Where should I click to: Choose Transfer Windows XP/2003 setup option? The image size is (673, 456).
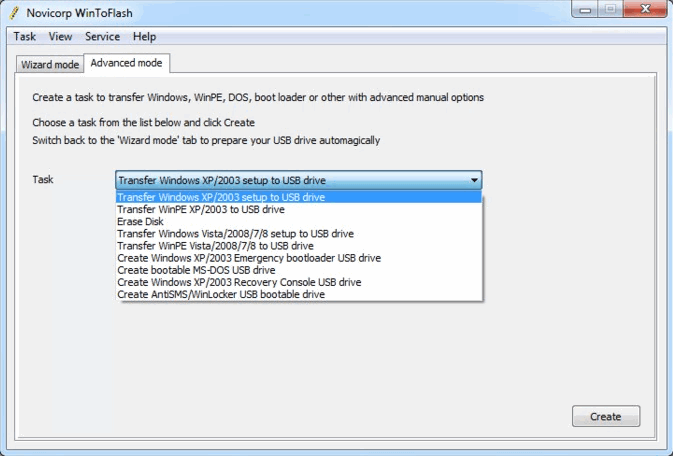click(221, 198)
